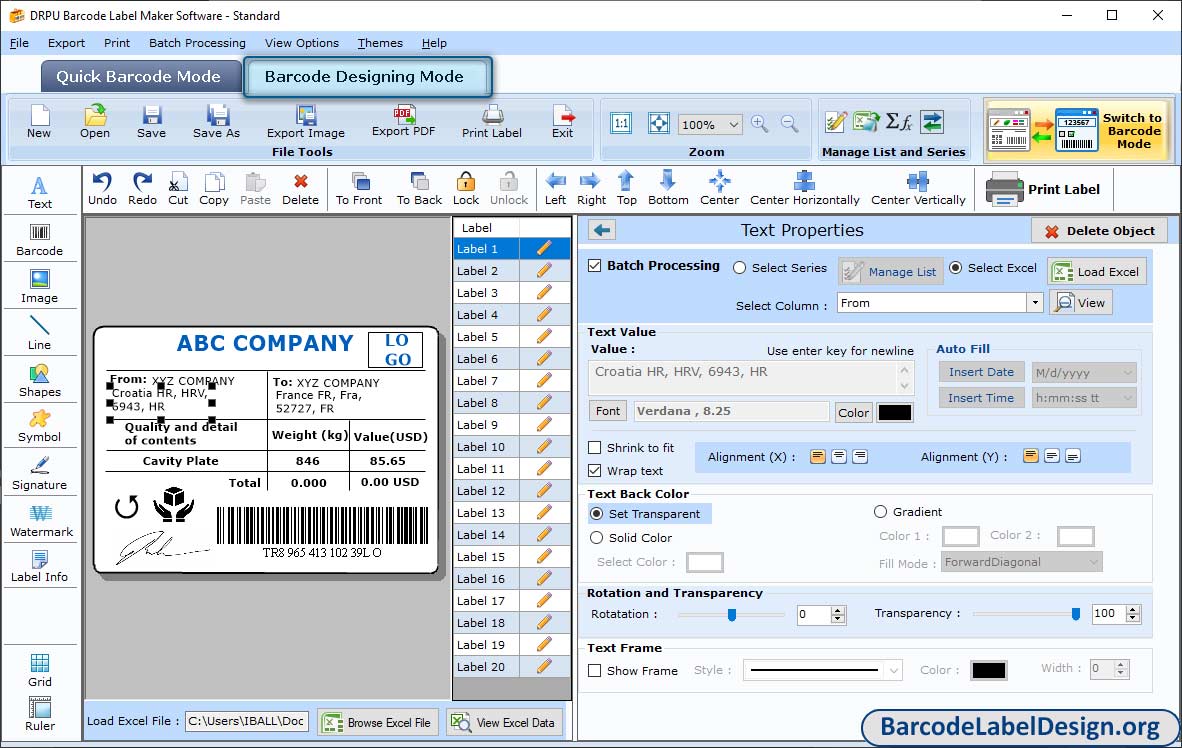
Task: Click the Load Excel File path field
Action: pos(247,721)
